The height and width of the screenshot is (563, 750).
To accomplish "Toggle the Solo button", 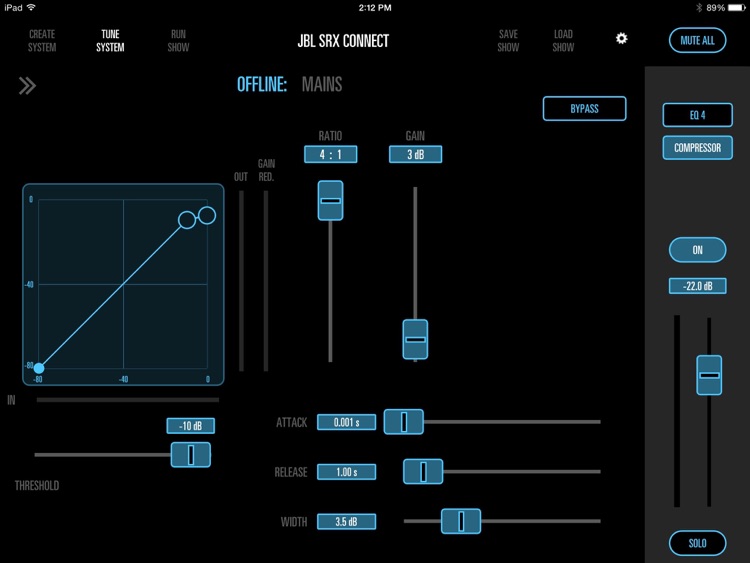I will point(697,543).
